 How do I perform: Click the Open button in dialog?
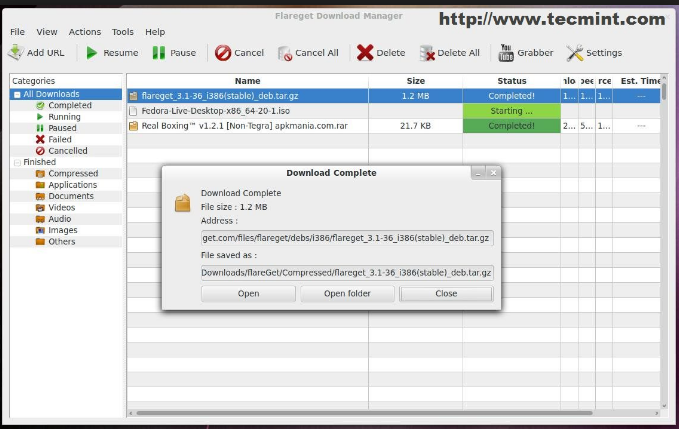pyautogui.click(x=248, y=294)
